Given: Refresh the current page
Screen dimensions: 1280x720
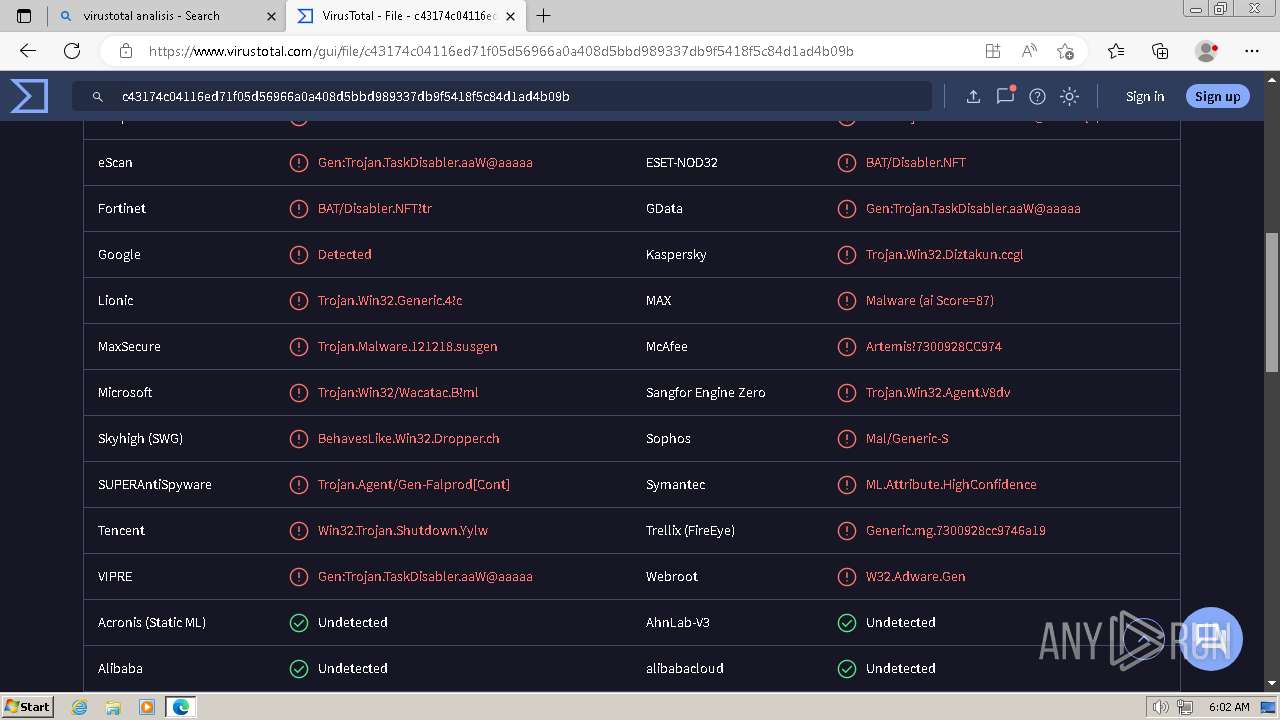Looking at the screenshot, I should (72, 51).
